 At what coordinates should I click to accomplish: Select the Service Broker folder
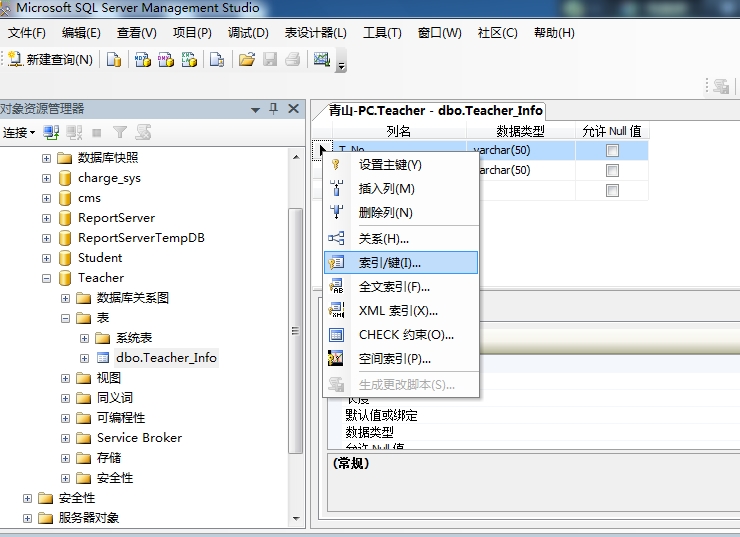[139, 438]
